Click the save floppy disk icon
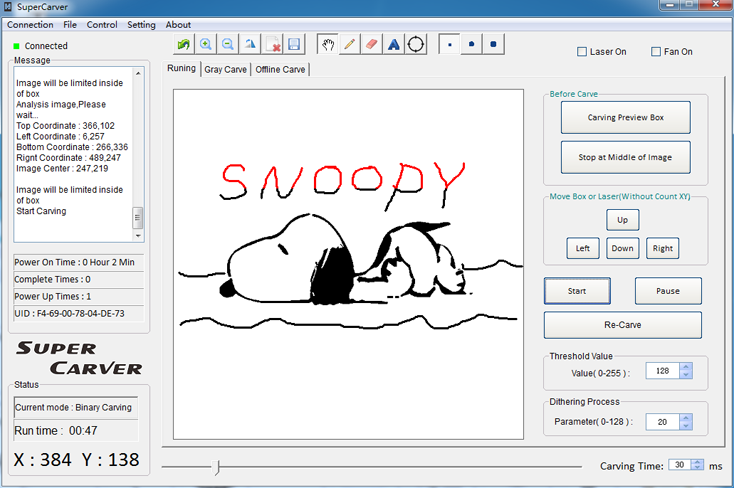 [294, 44]
